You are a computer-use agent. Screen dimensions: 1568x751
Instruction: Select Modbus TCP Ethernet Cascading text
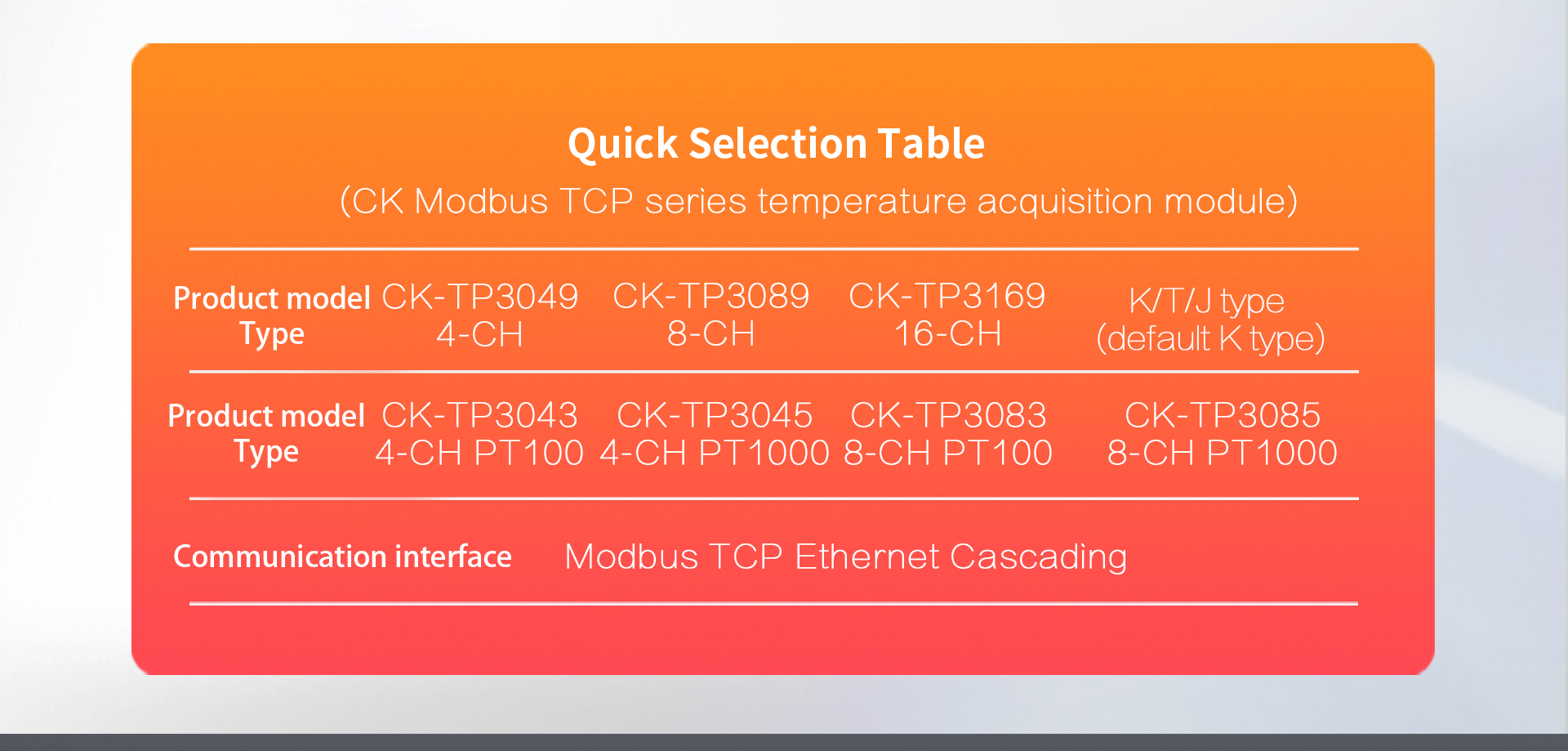click(846, 557)
